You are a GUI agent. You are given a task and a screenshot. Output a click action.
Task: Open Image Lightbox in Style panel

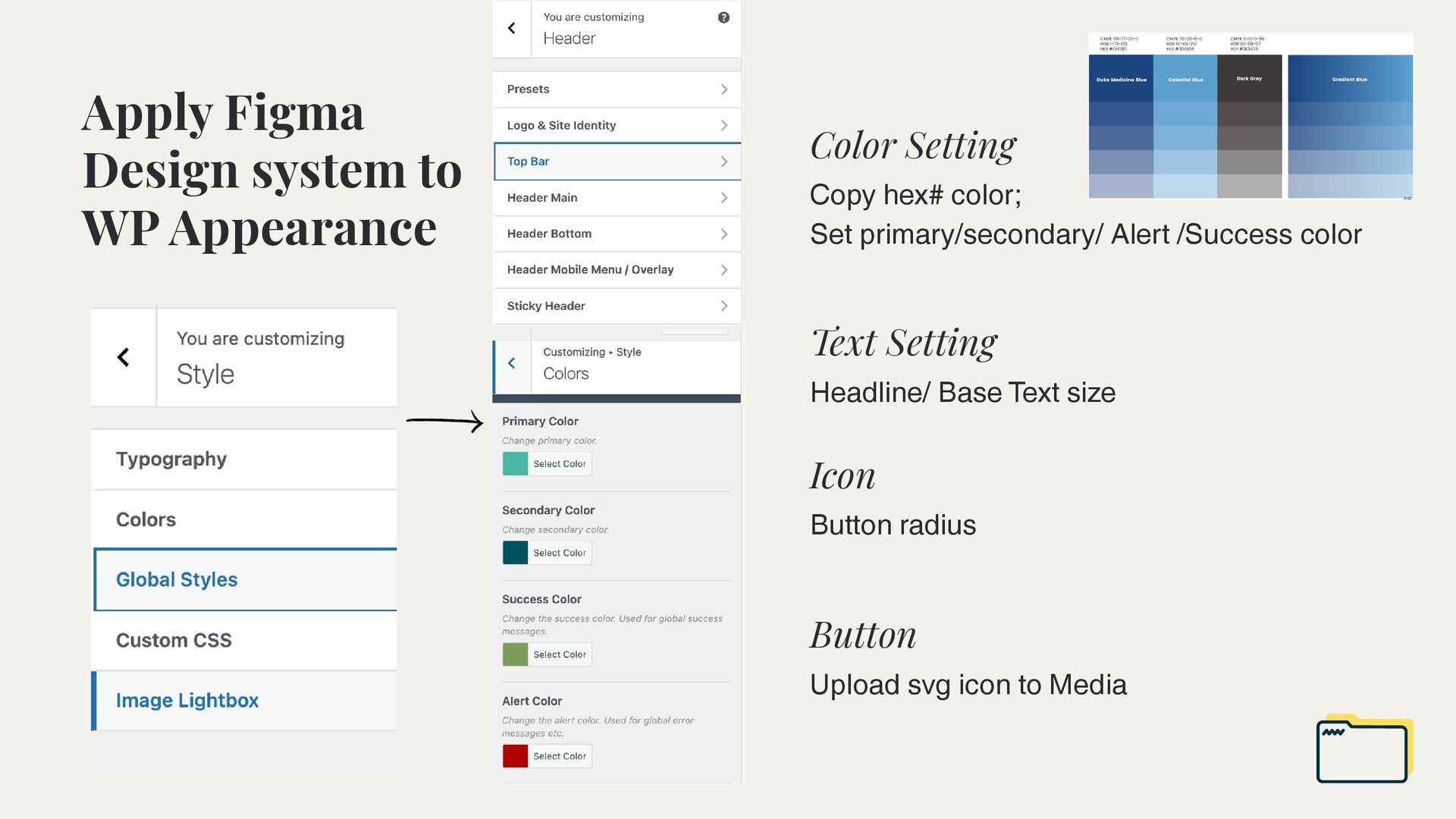point(244,701)
